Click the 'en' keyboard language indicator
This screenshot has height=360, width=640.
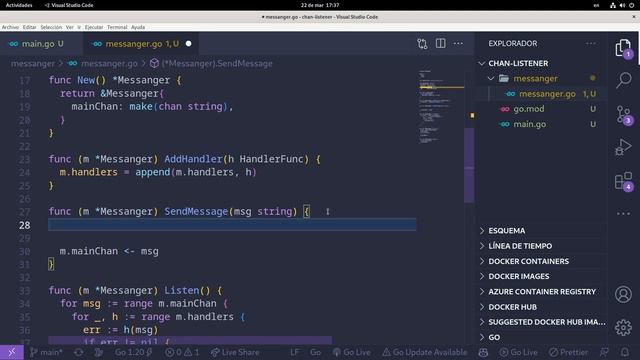tap(596, 5)
